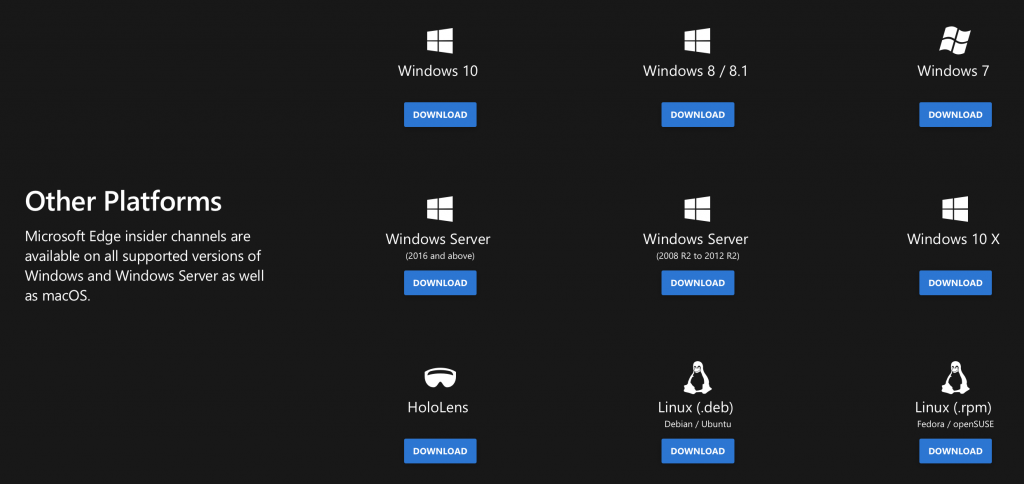
Task: Click the Linux (.rpm) label
Action: point(953,408)
